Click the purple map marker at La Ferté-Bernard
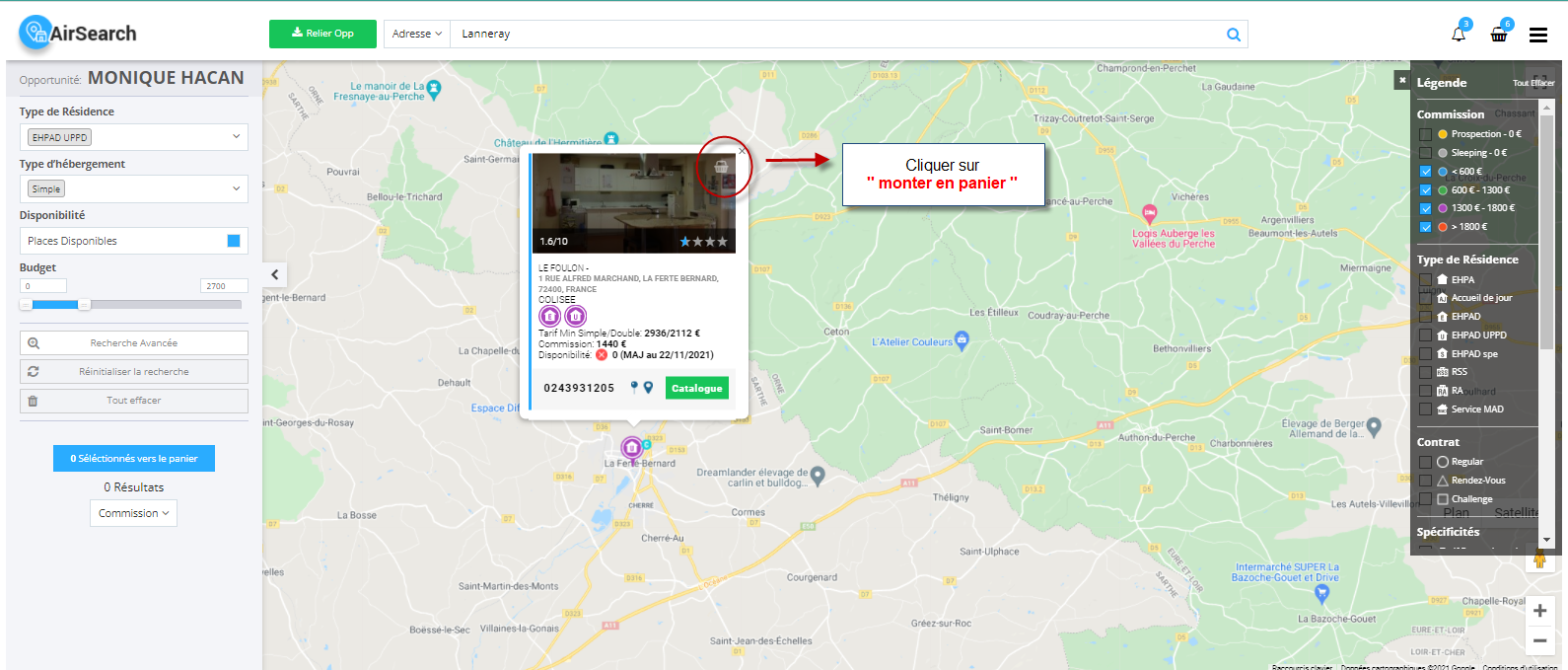 click(631, 448)
